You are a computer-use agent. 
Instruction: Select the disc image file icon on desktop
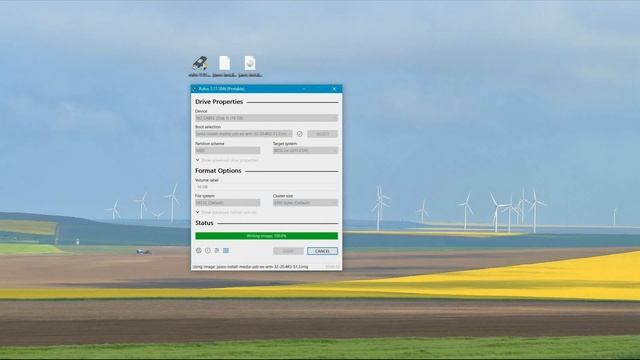coord(250,67)
